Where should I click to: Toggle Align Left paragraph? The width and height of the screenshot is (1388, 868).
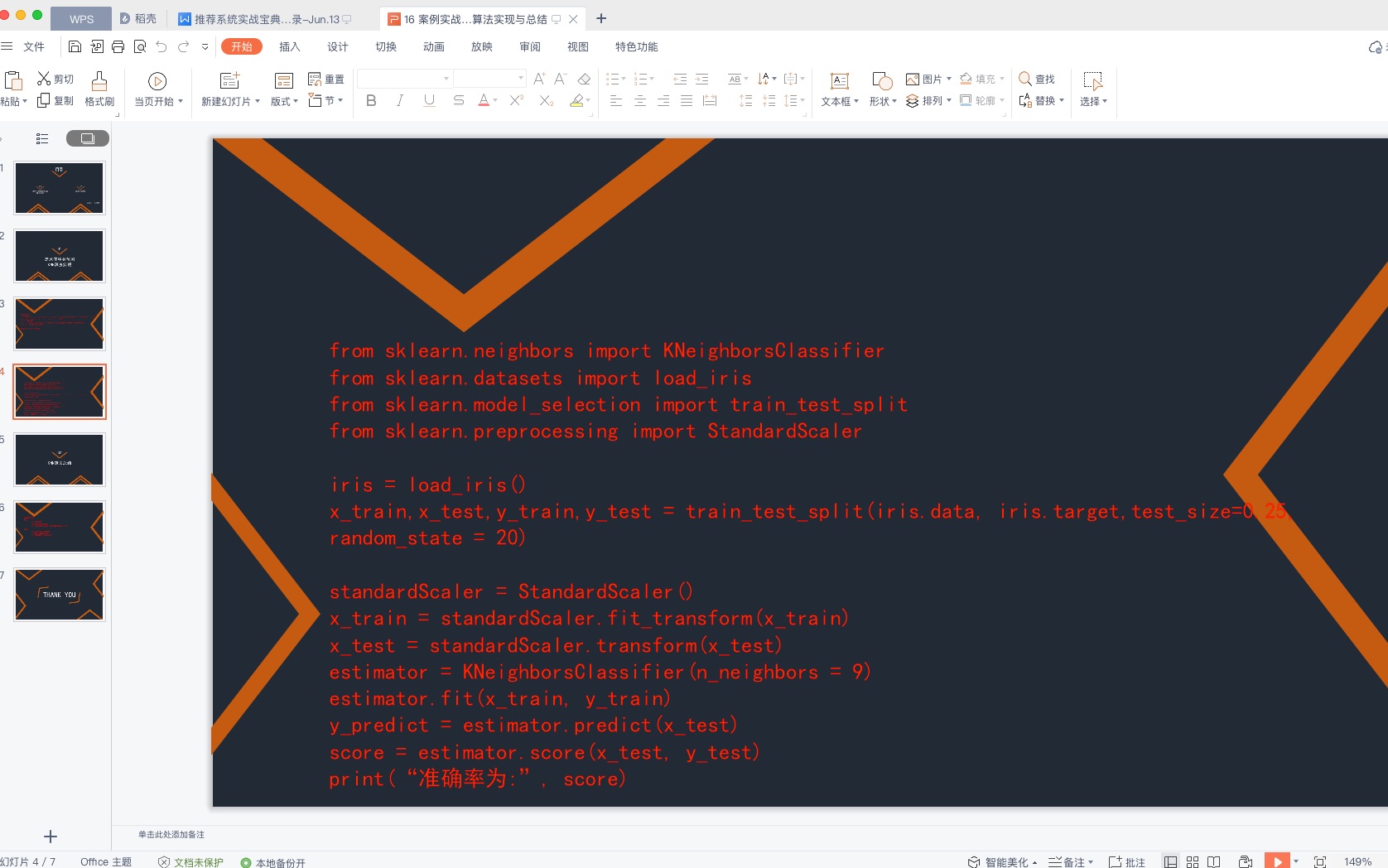(x=616, y=100)
